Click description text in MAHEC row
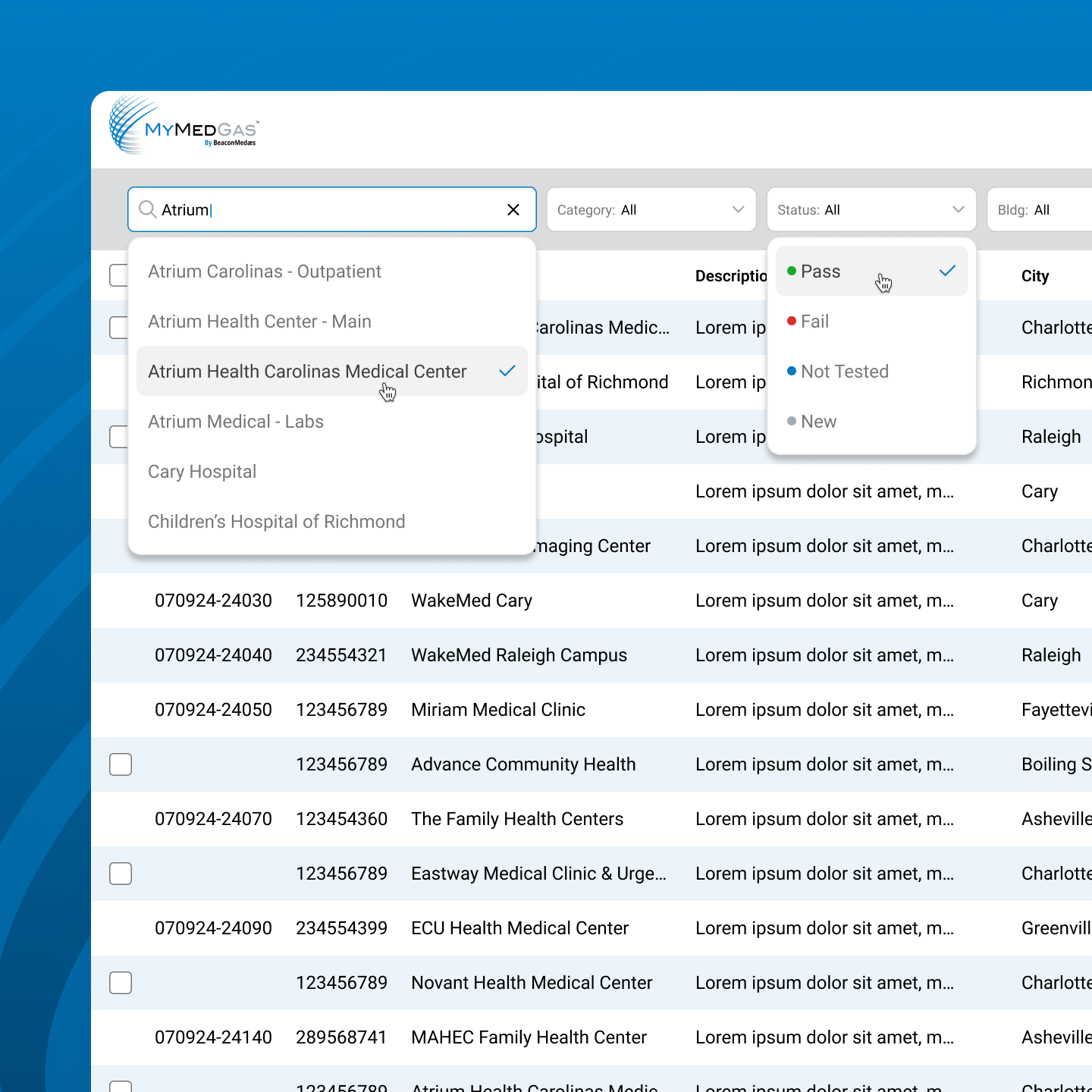This screenshot has width=1092, height=1092. click(824, 1037)
